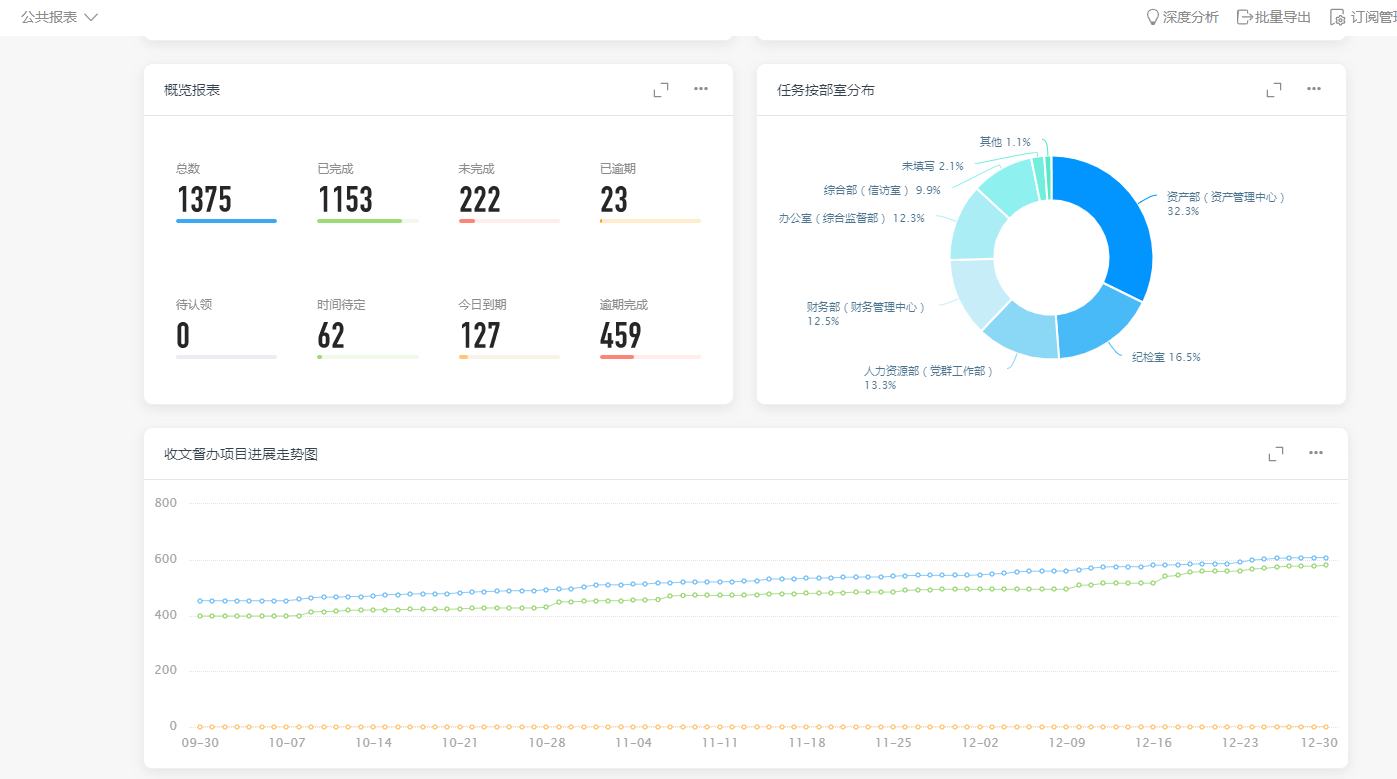This screenshot has height=779, width=1397.
Task: Expand 收文督办项目进展走势图 to fullscreen
Action: click(x=1276, y=454)
